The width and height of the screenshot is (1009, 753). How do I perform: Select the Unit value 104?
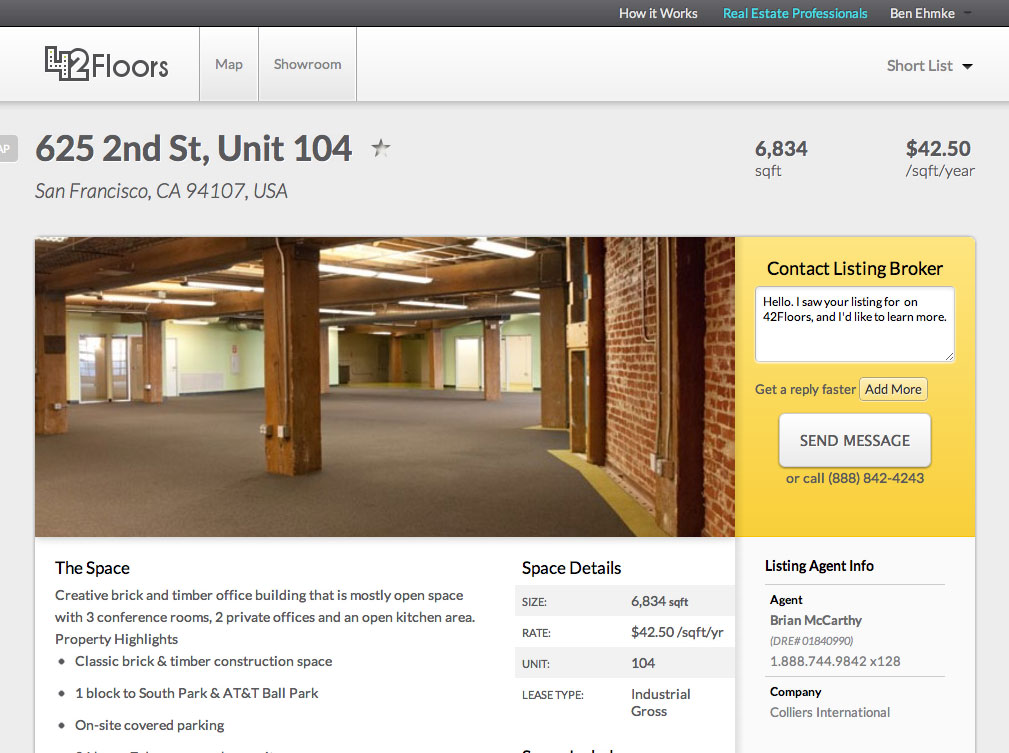click(x=643, y=663)
